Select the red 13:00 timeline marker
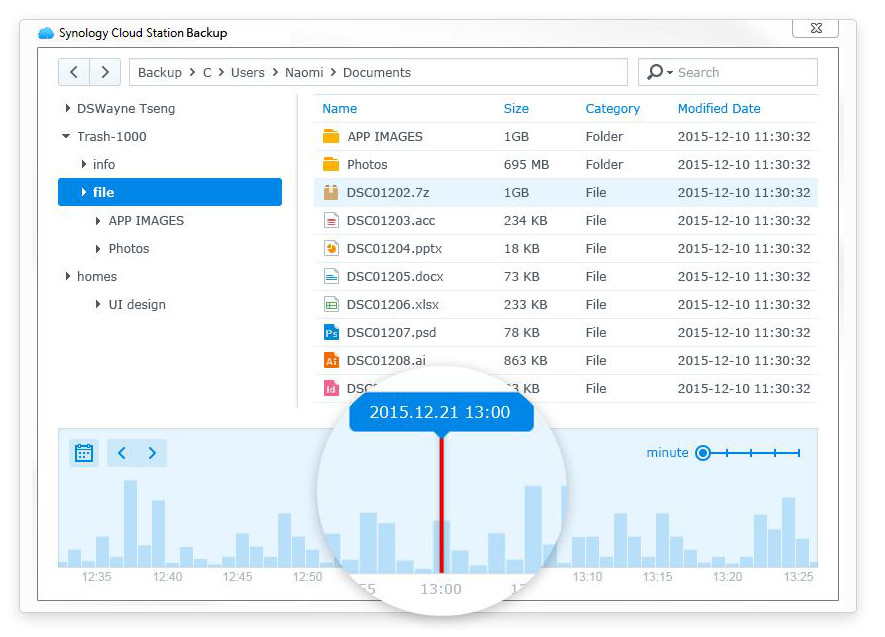The height and width of the screenshot is (637, 885). click(x=440, y=500)
